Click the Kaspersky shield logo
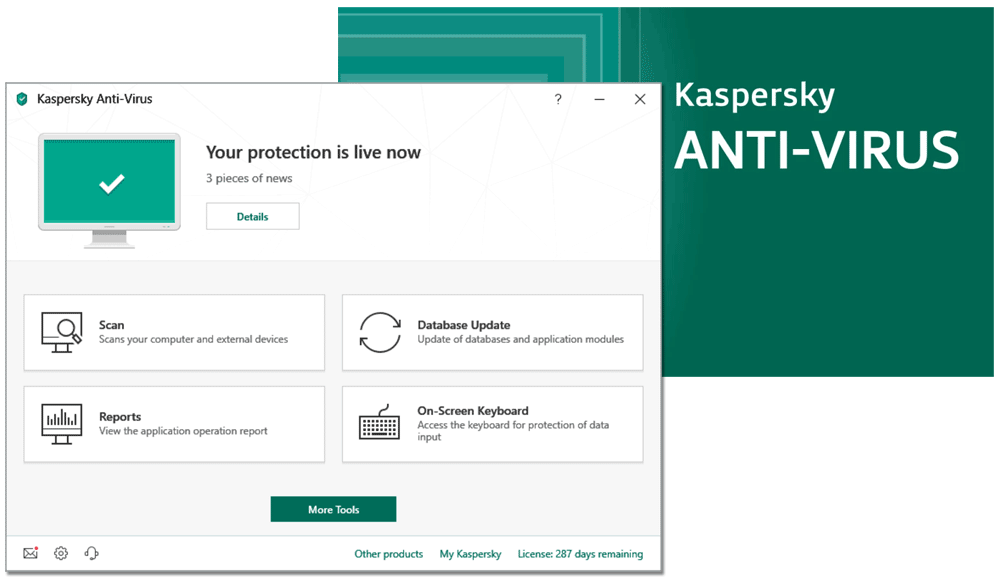The height and width of the screenshot is (582, 1000). (x=23, y=99)
